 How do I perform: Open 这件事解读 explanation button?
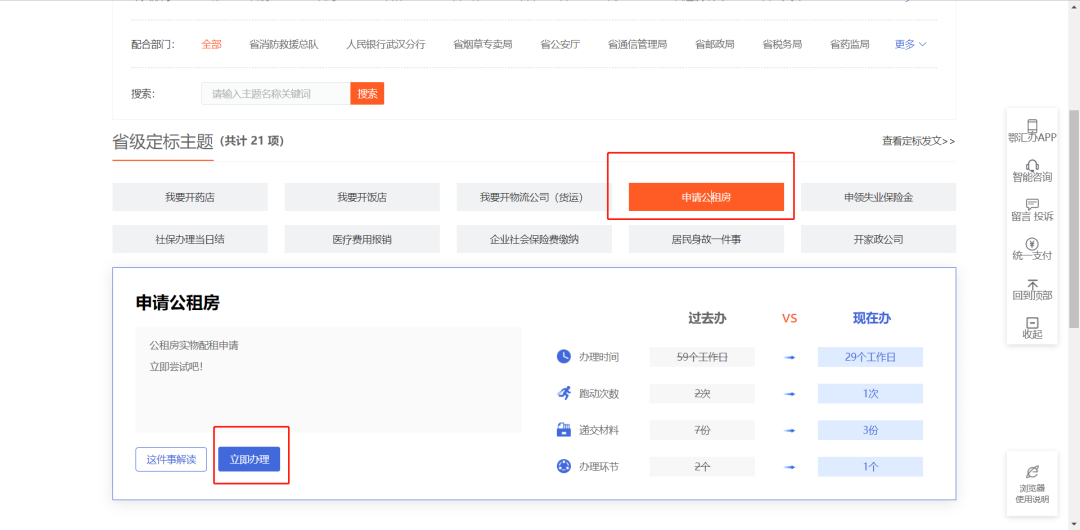171,459
